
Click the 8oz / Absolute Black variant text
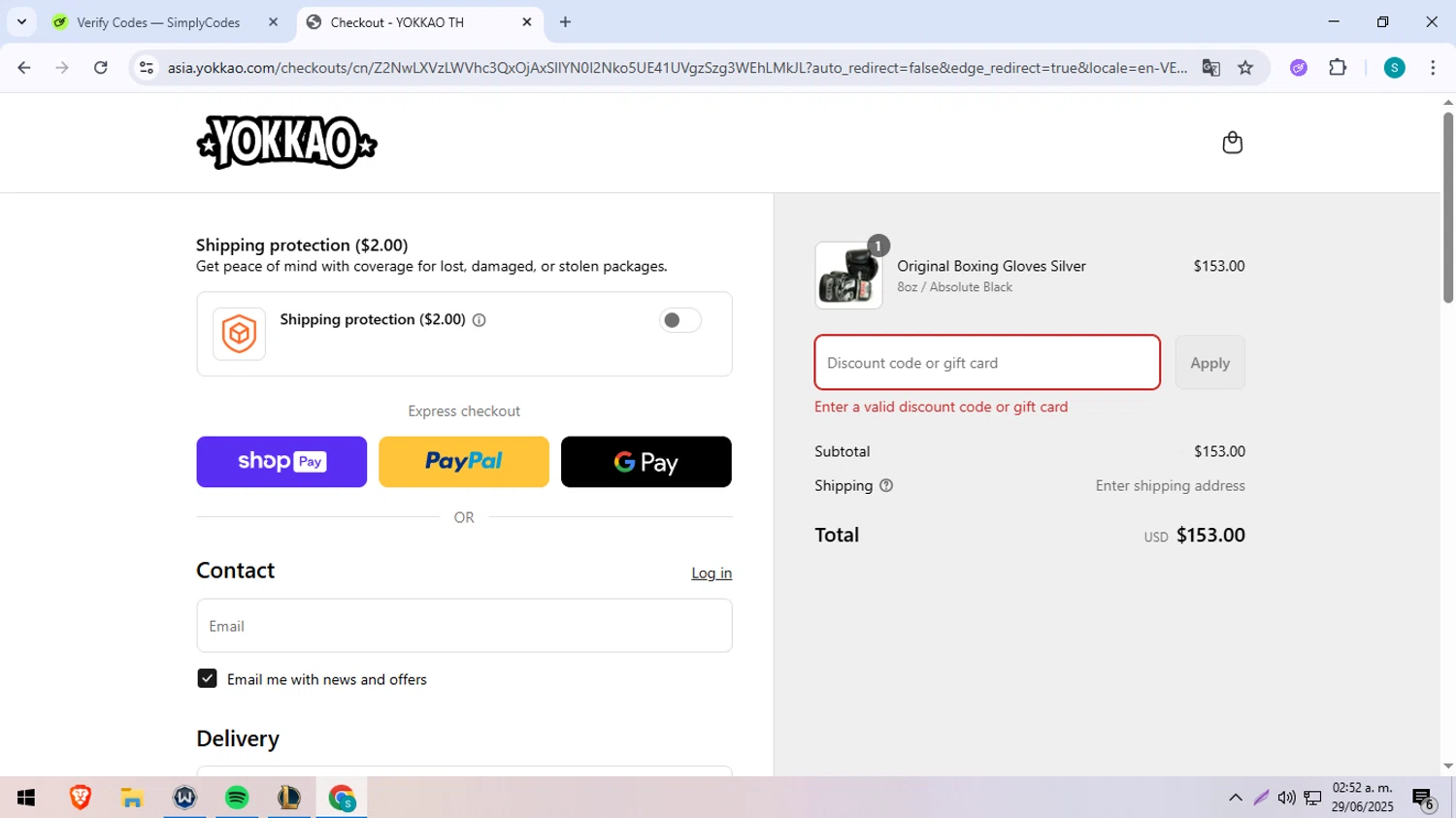coord(954,287)
